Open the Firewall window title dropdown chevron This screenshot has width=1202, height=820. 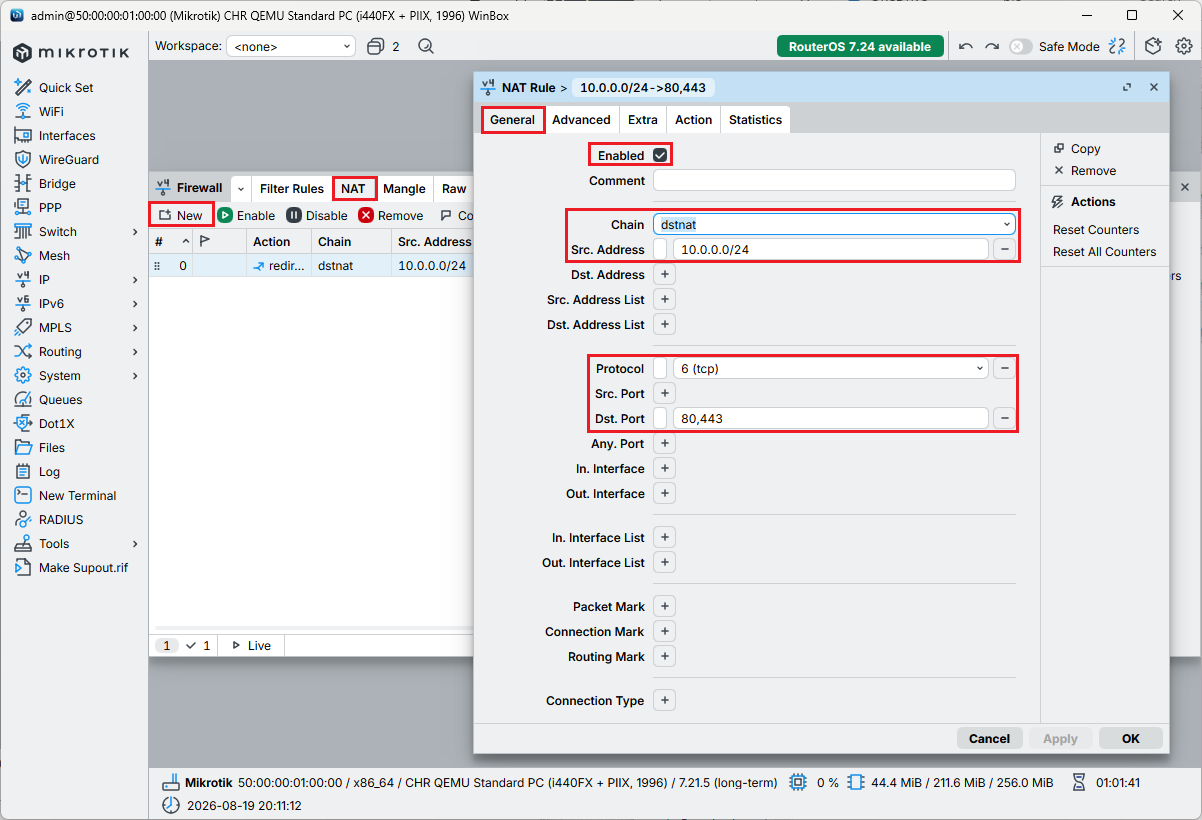pyautogui.click(x=240, y=188)
